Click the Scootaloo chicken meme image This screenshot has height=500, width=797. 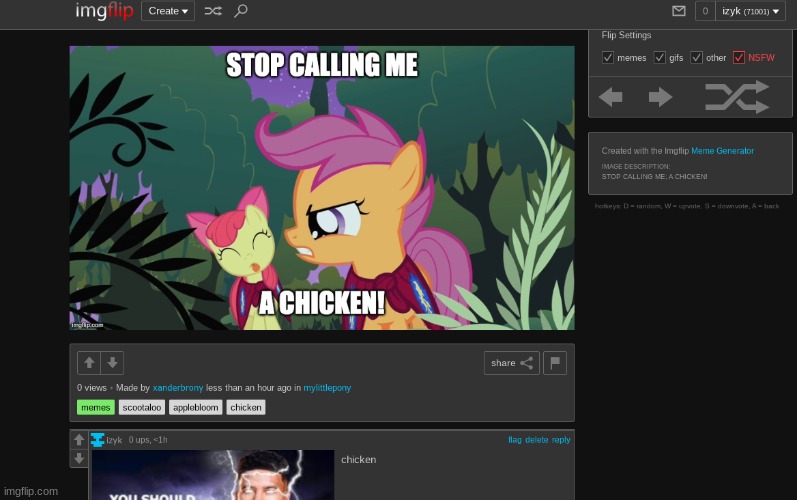pos(322,188)
